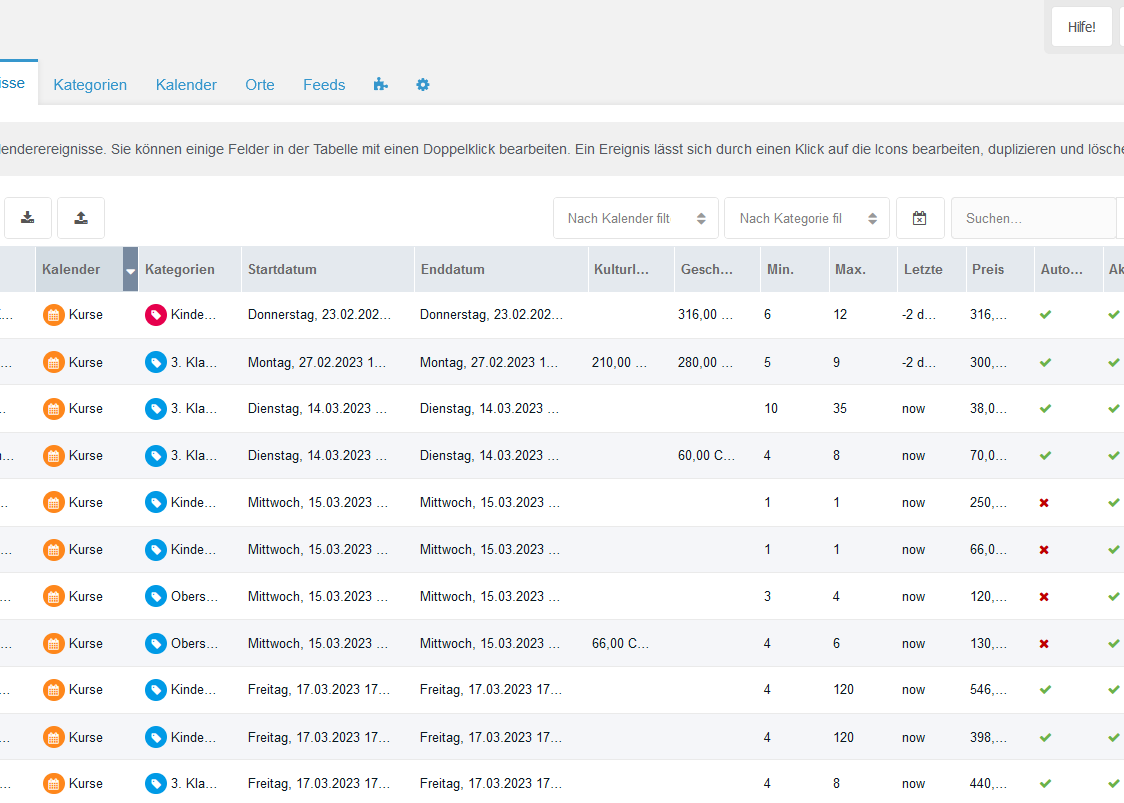Open the settings gear tab icon
The width and height of the screenshot is (1124, 803).
click(423, 85)
